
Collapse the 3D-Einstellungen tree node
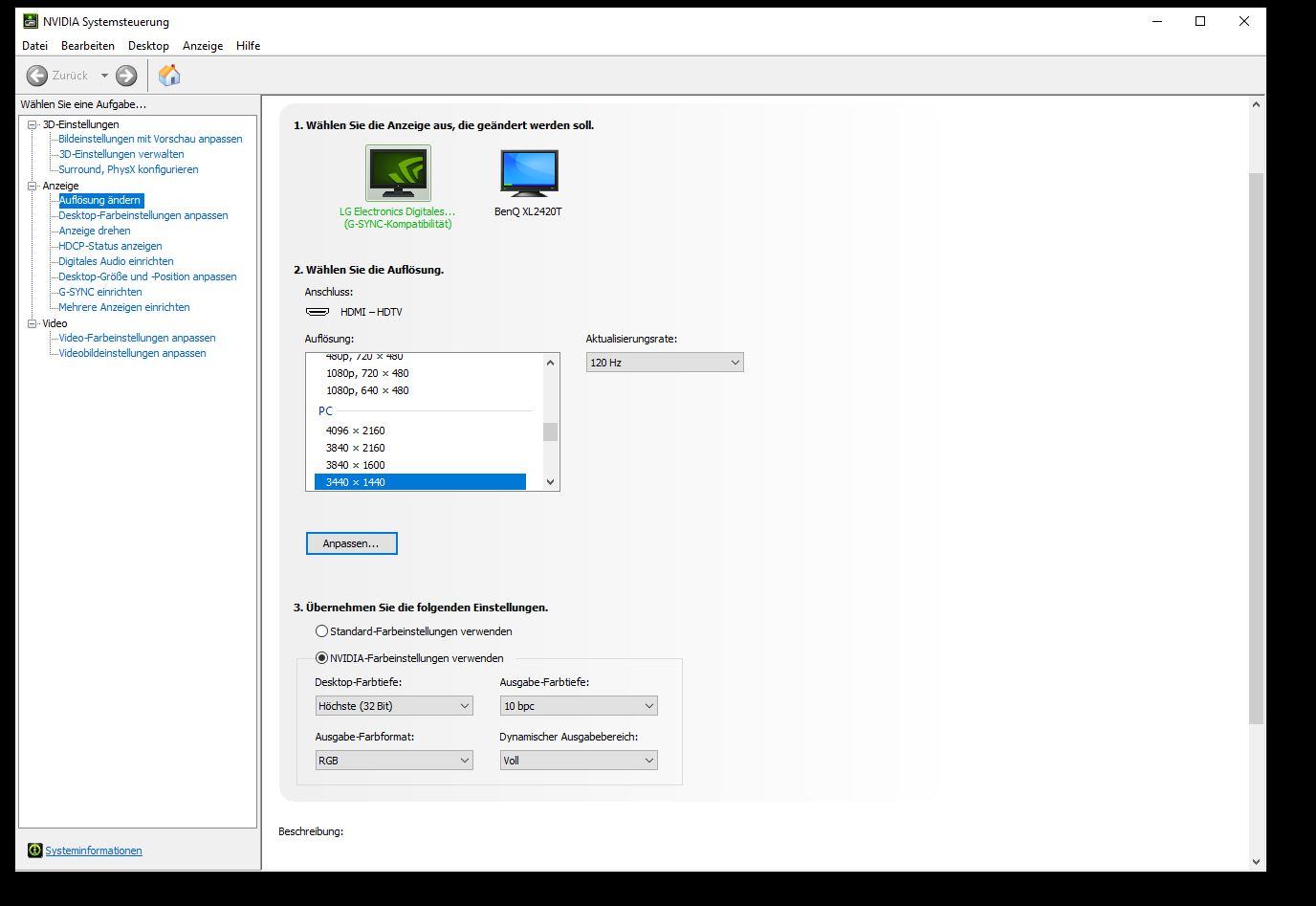click(32, 124)
